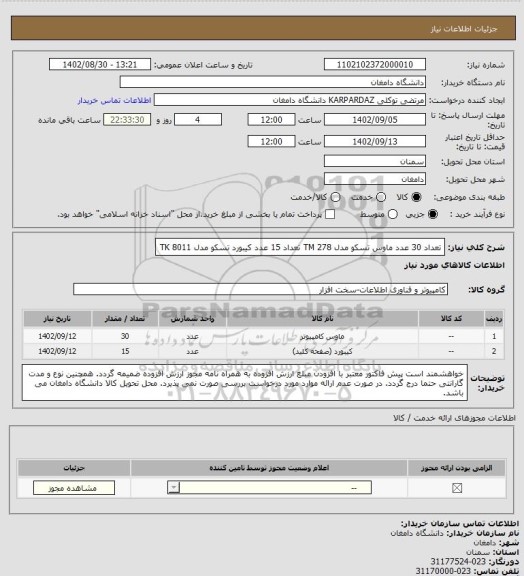Click the price validity date 1402/09/13
Viewport: 524px width, 576px height.
click(375, 141)
